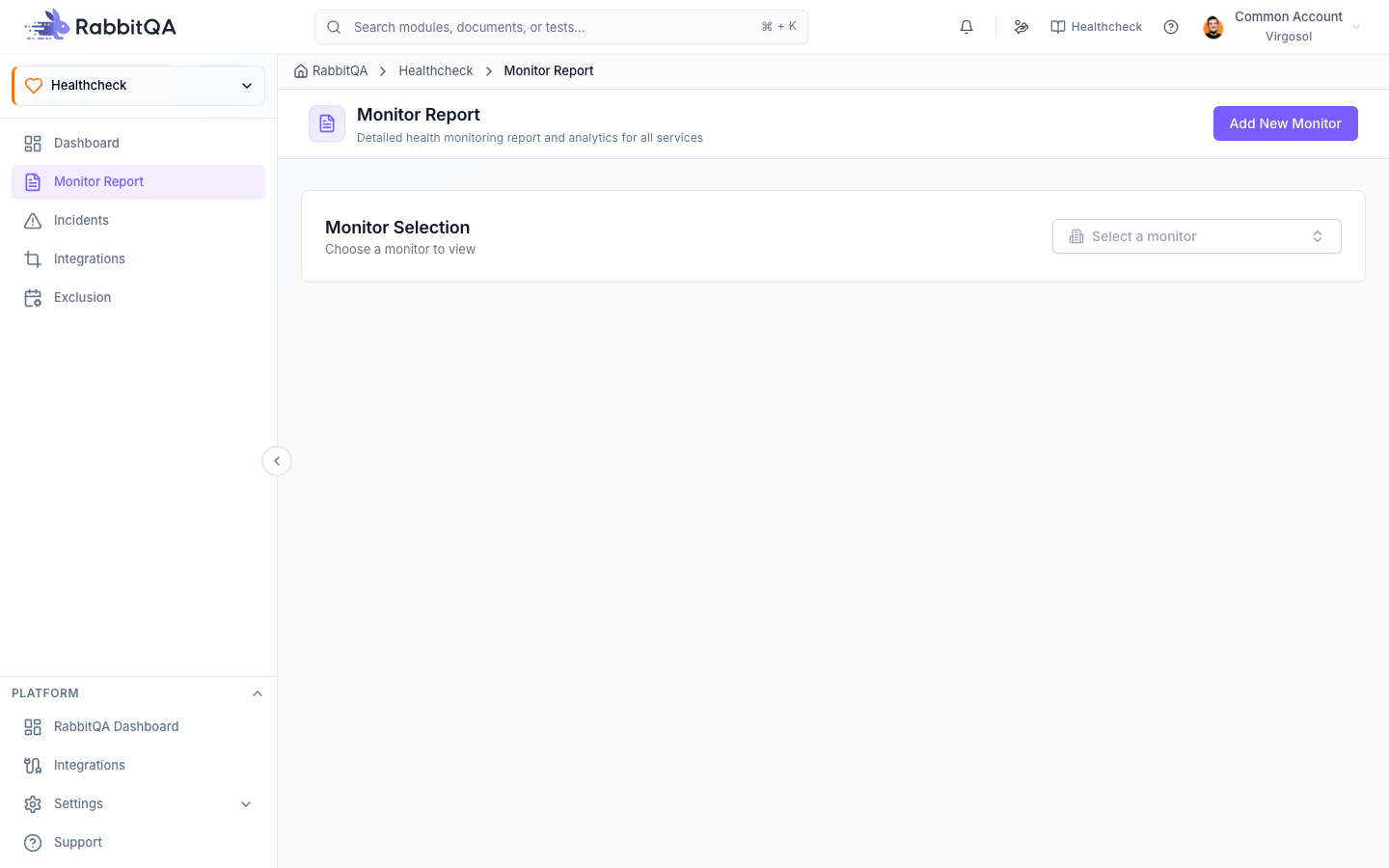Click the Monitor Report header page icon
Image resolution: width=1389 pixels, height=868 pixels.
click(x=327, y=123)
